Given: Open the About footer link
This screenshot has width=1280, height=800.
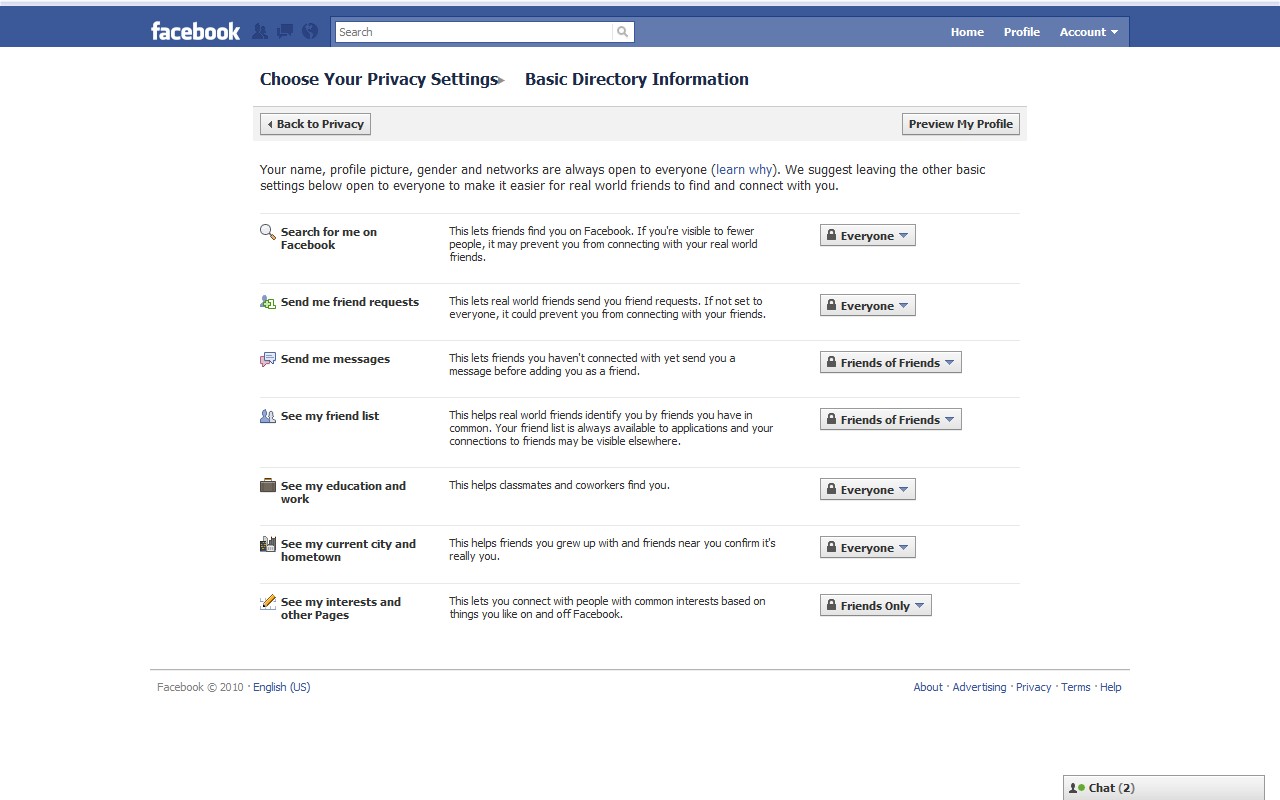Looking at the screenshot, I should (928, 687).
